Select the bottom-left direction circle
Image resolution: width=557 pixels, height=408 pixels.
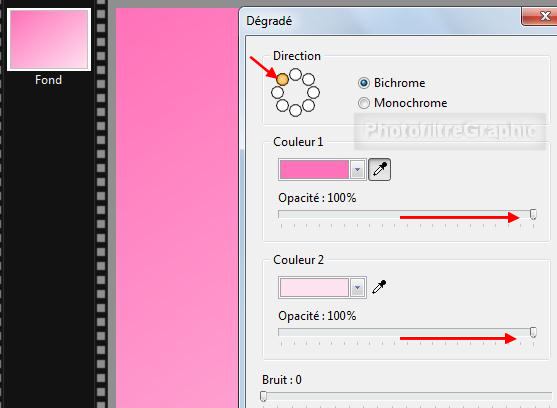[x=282, y=105]
